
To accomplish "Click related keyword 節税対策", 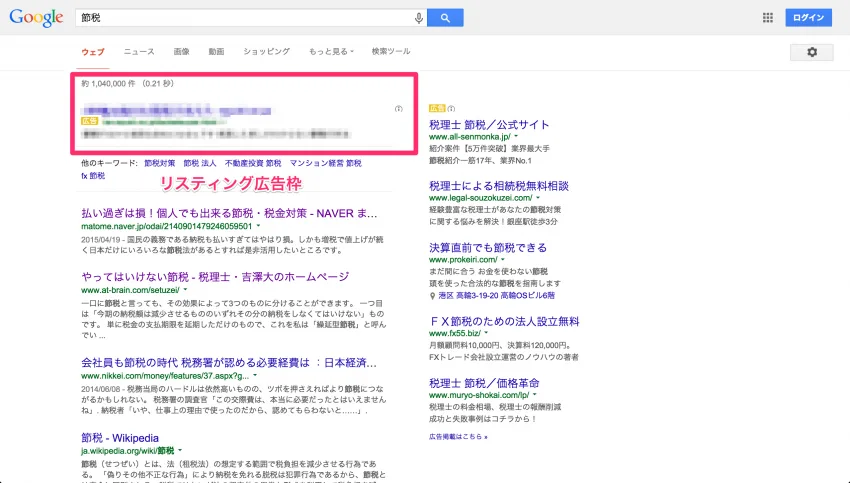I will coord(159,163).
